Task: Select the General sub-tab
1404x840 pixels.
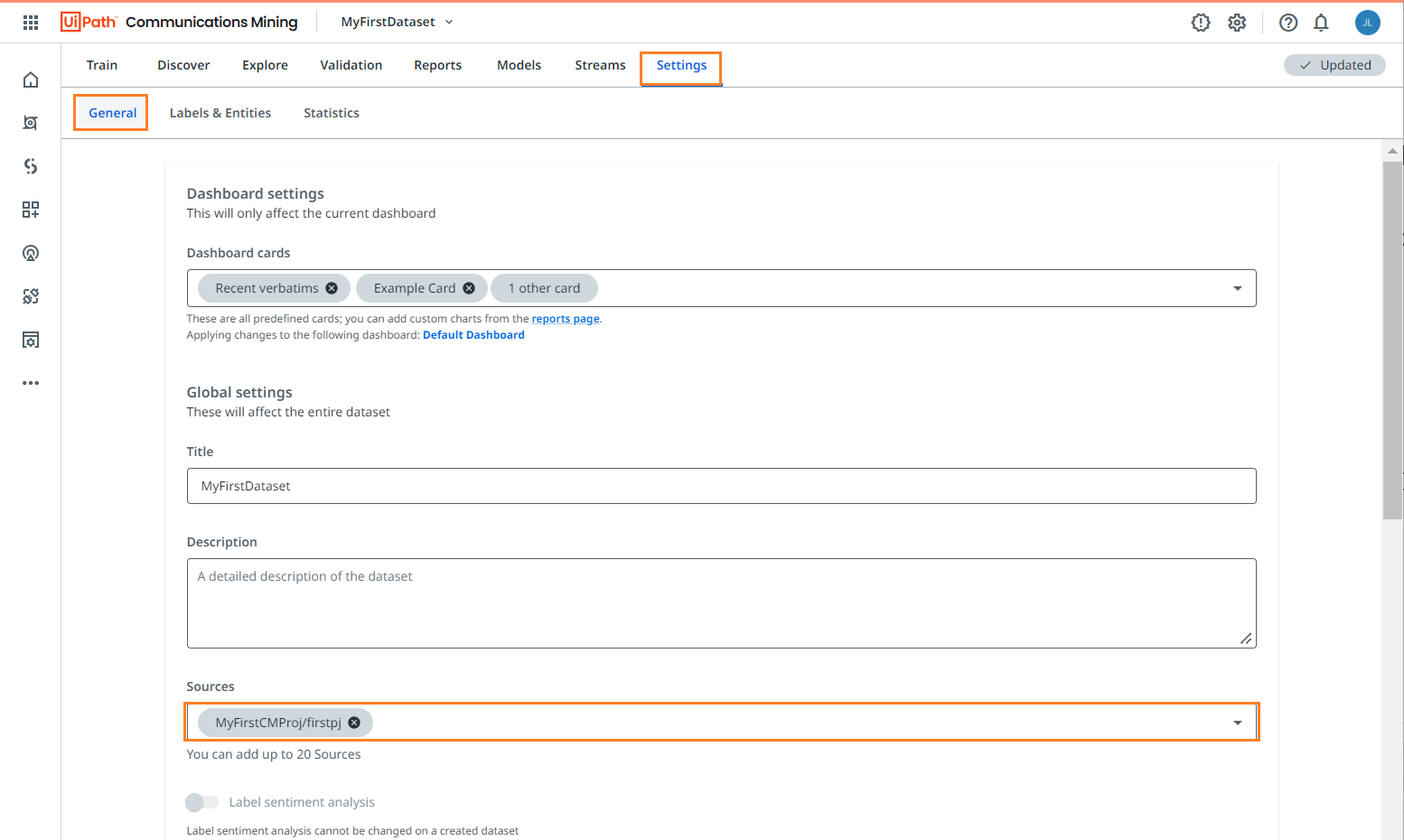Action: [x=113, y=113]
